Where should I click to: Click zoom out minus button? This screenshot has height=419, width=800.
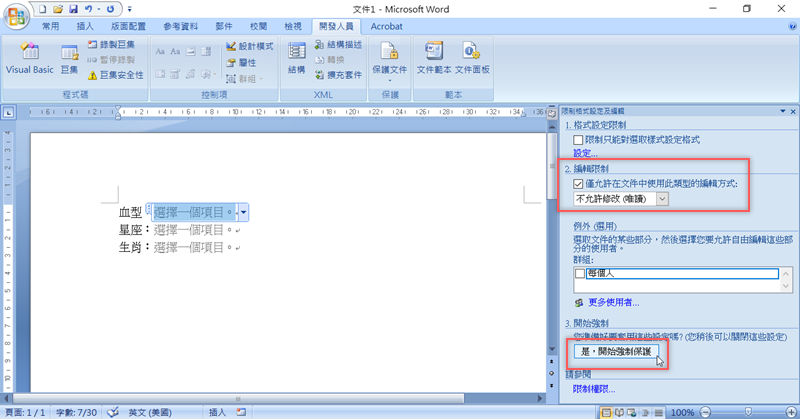(x=706, y=412)
